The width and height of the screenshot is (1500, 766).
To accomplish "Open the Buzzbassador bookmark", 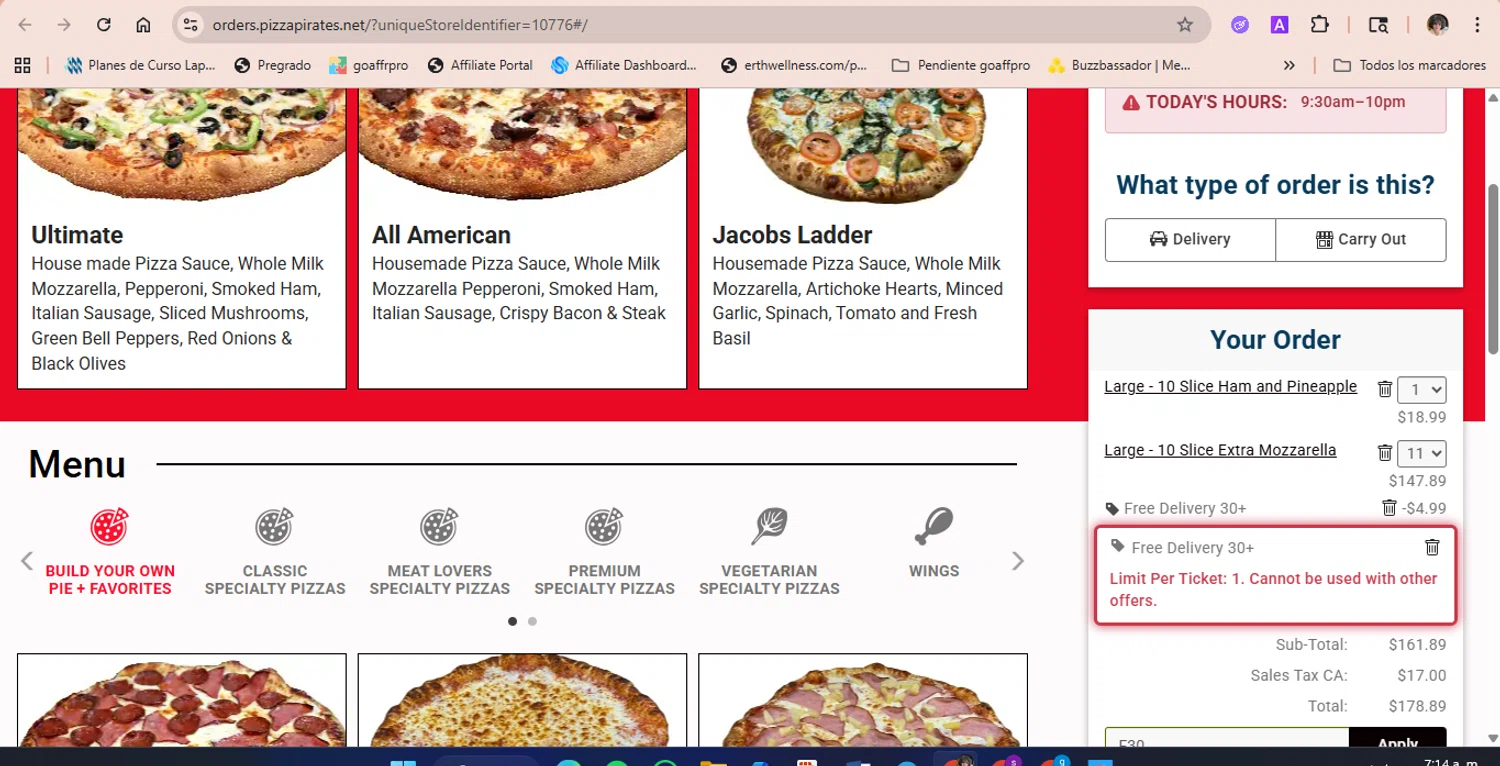I will [1119, 65].
